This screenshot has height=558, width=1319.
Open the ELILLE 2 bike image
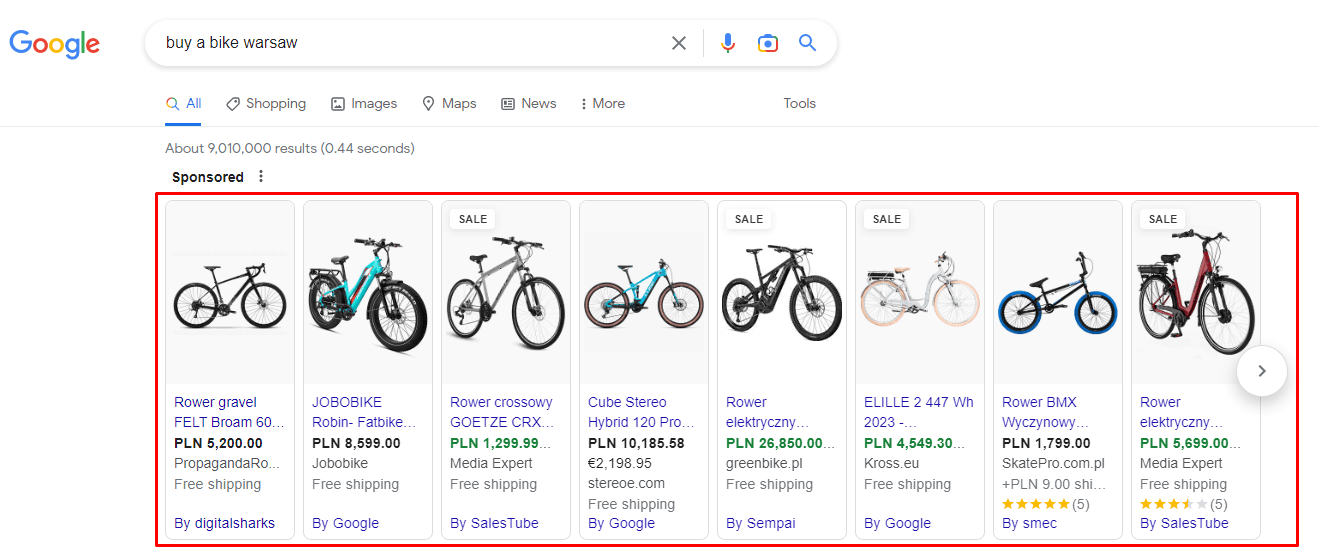click(920, 293)
